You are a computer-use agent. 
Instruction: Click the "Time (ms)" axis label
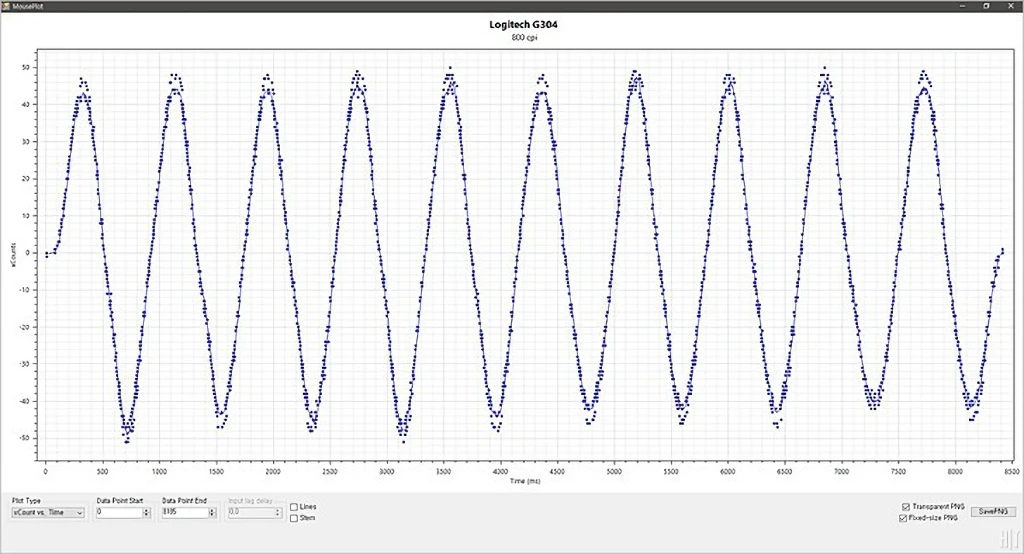click(525, 481)
